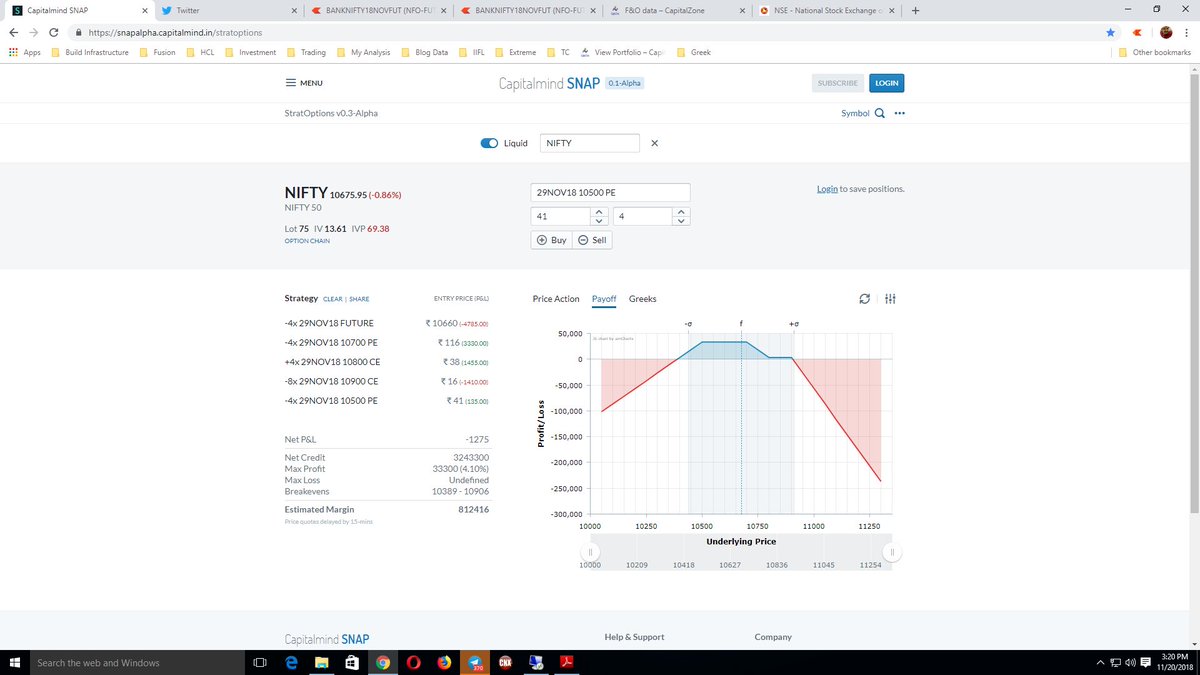Open the Apps bookmarks shortcut
Screen dimensions: 1200x675
coord(24,52)
